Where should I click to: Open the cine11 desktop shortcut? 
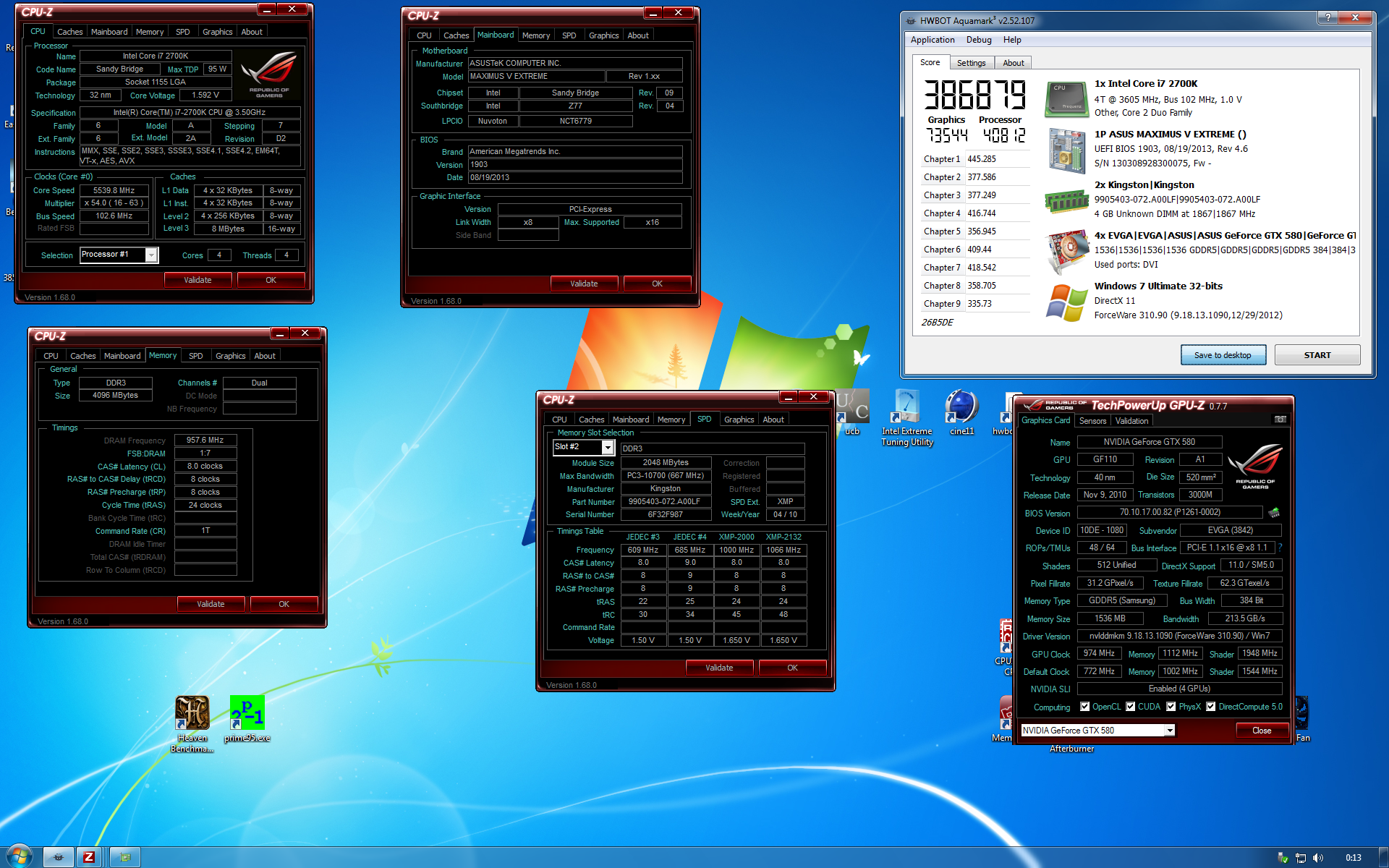(961, 412)
